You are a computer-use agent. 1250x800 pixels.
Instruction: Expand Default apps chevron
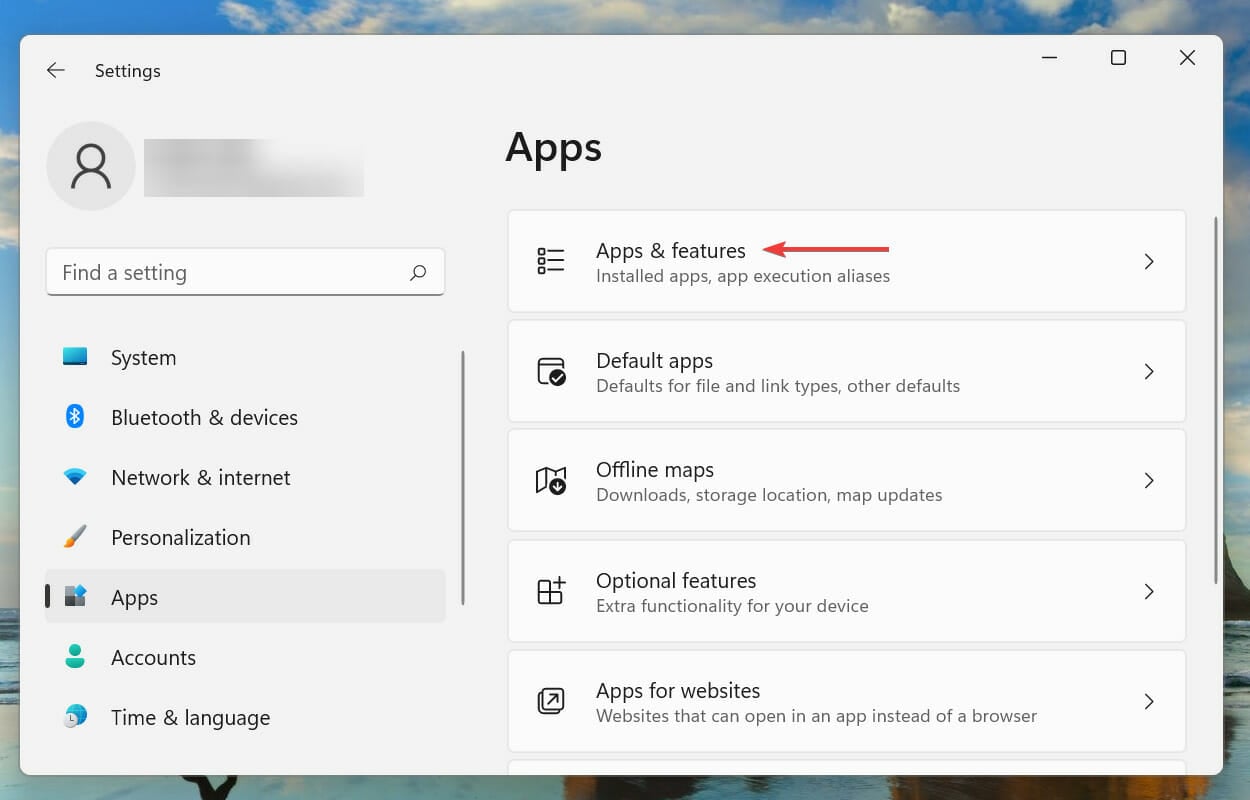tap(1149, 371)
